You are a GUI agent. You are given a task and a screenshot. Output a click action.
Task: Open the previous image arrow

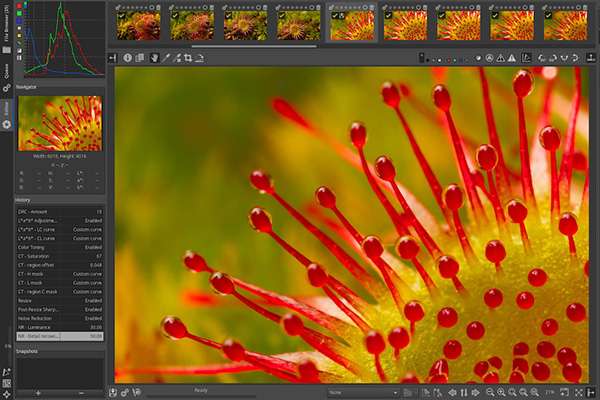coord(452,393)
